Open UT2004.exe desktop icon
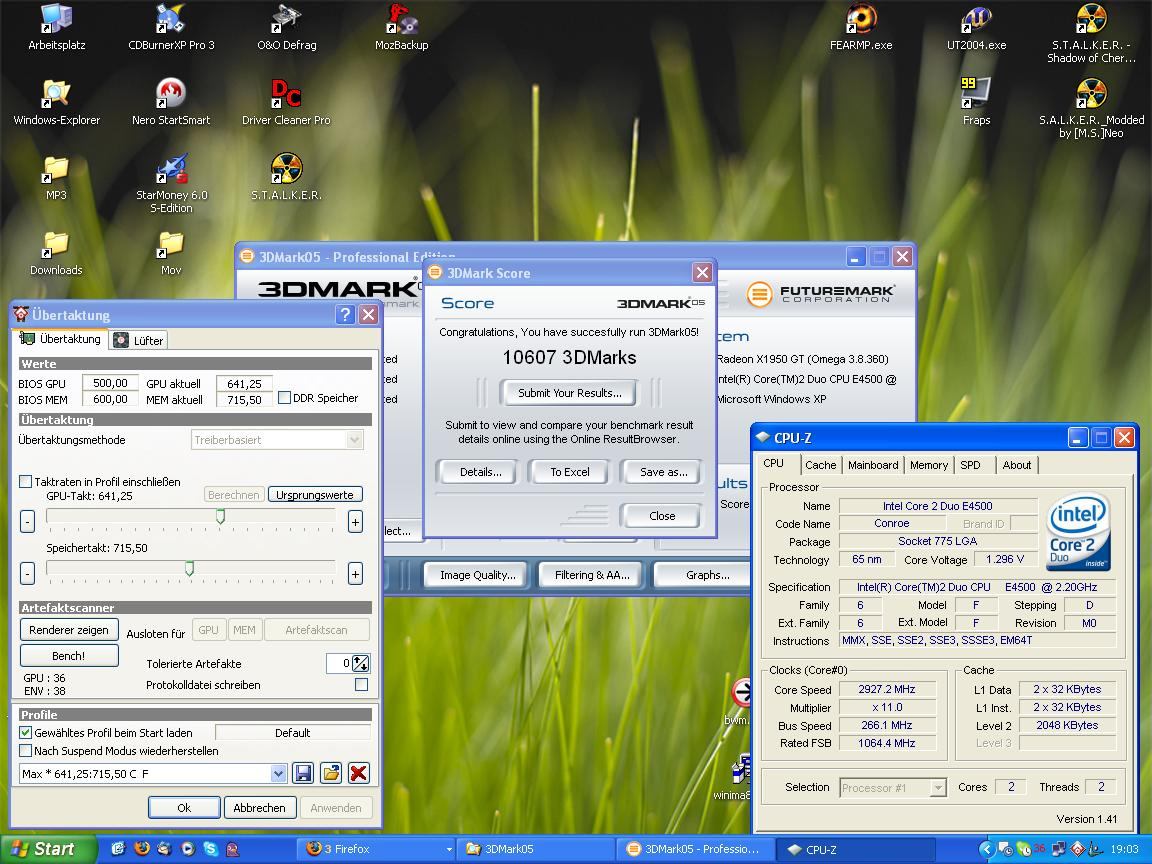Screen dimensions: 1152x864 click(x=976, y=27)
